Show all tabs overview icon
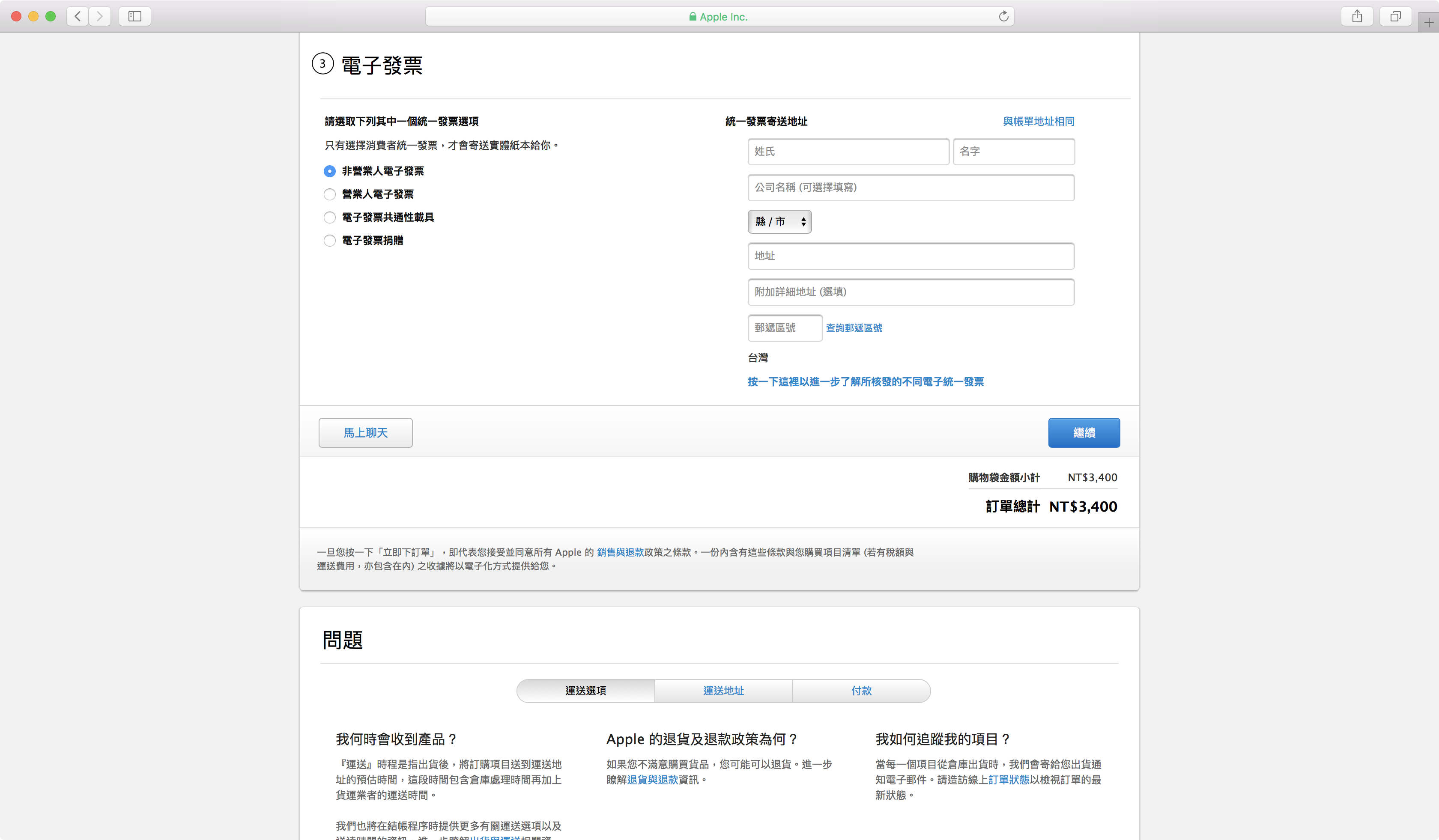 point(1395,16)
